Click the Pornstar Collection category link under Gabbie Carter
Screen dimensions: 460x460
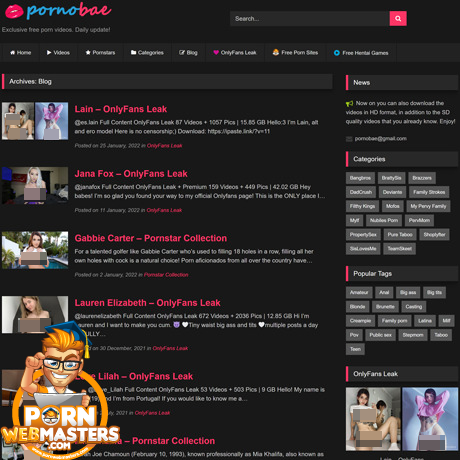tap(166, 275)
